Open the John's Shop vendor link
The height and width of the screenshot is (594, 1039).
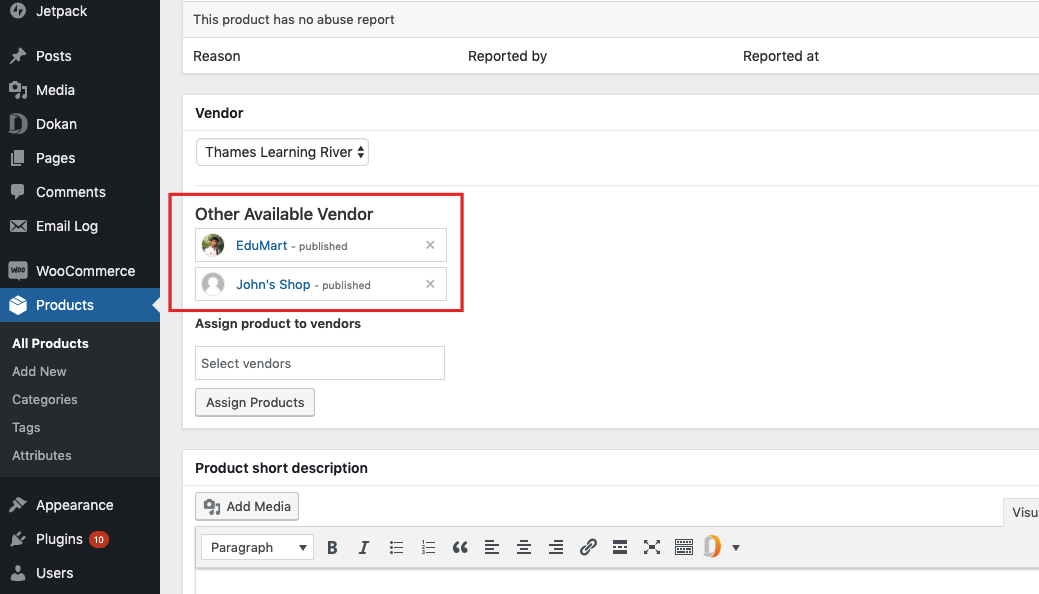(273, 284)
